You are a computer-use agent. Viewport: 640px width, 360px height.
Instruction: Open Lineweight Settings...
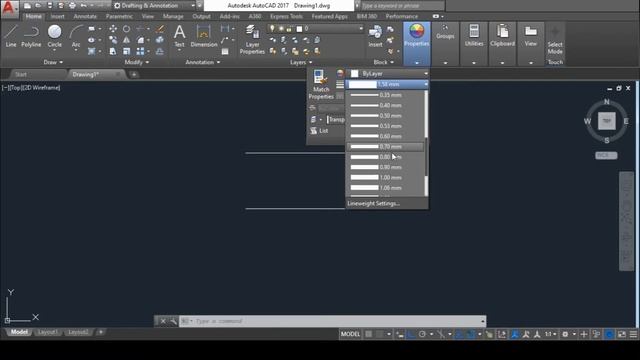pos(373,203)
